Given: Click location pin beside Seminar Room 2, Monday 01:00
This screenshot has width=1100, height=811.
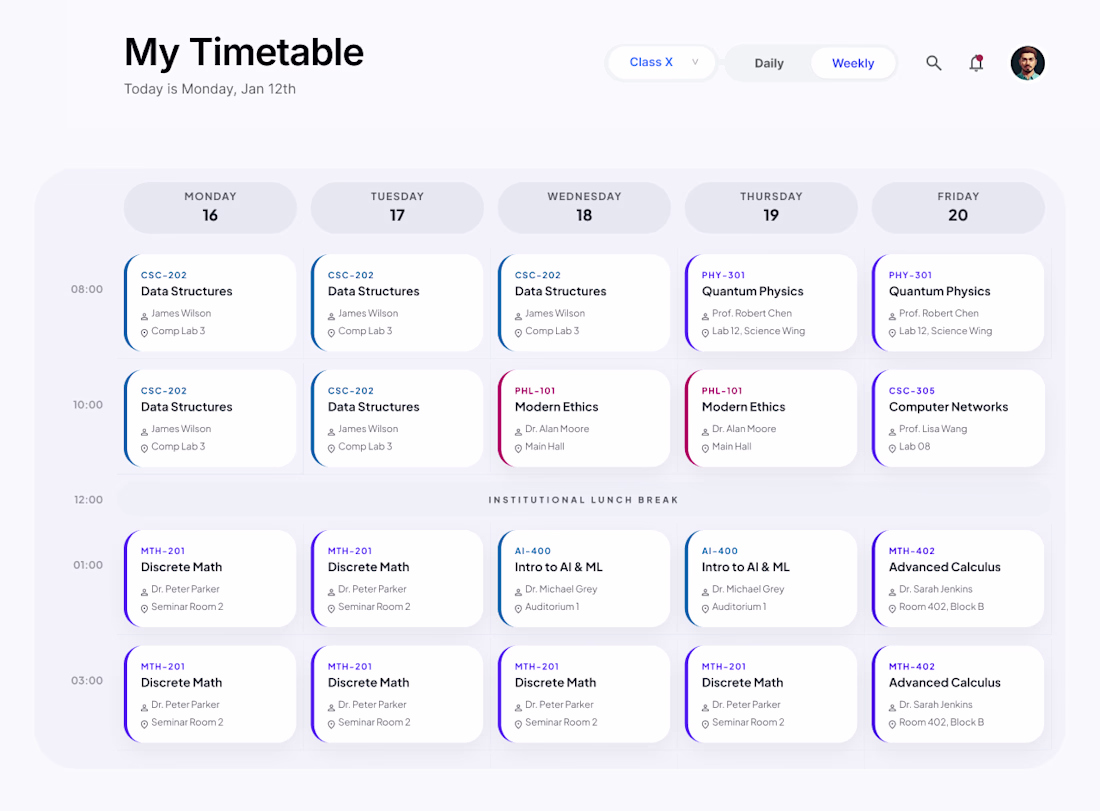Looking at the screenshot, I should [145, 608].
